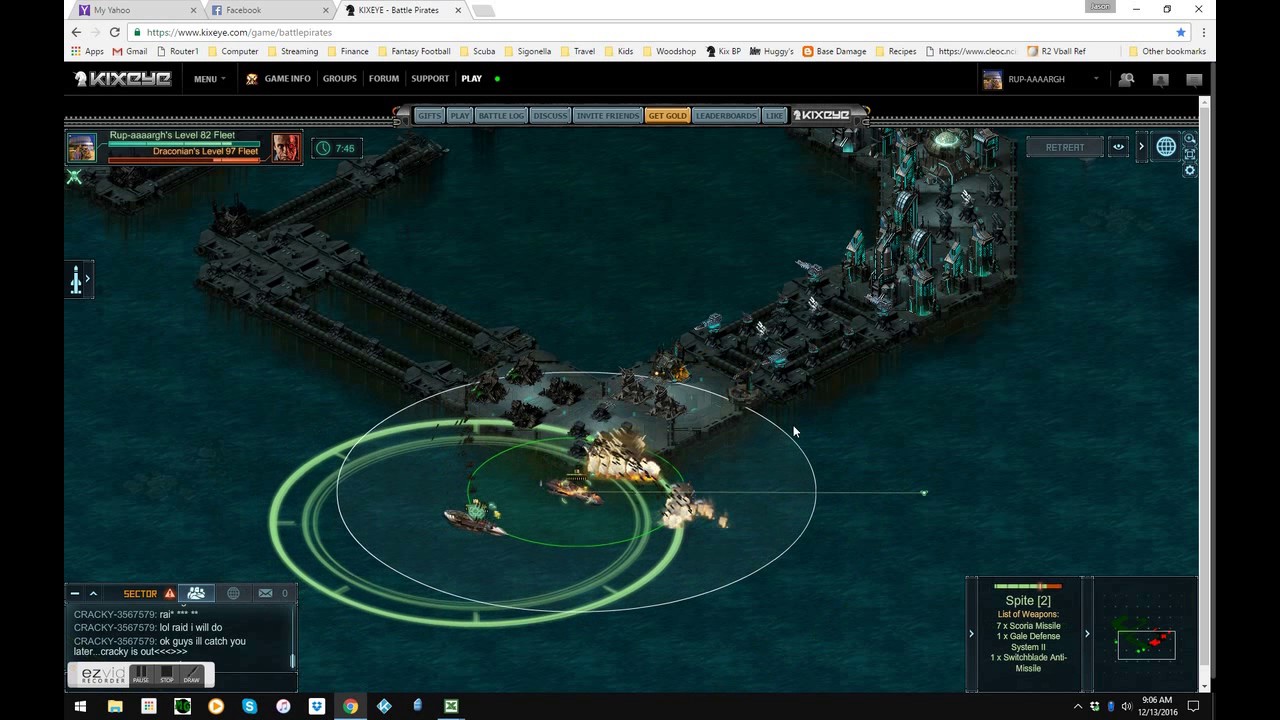The width and height of the screenshot is (1280, 720).
Task: Open FORUM menu item
Action: point(384,79)
